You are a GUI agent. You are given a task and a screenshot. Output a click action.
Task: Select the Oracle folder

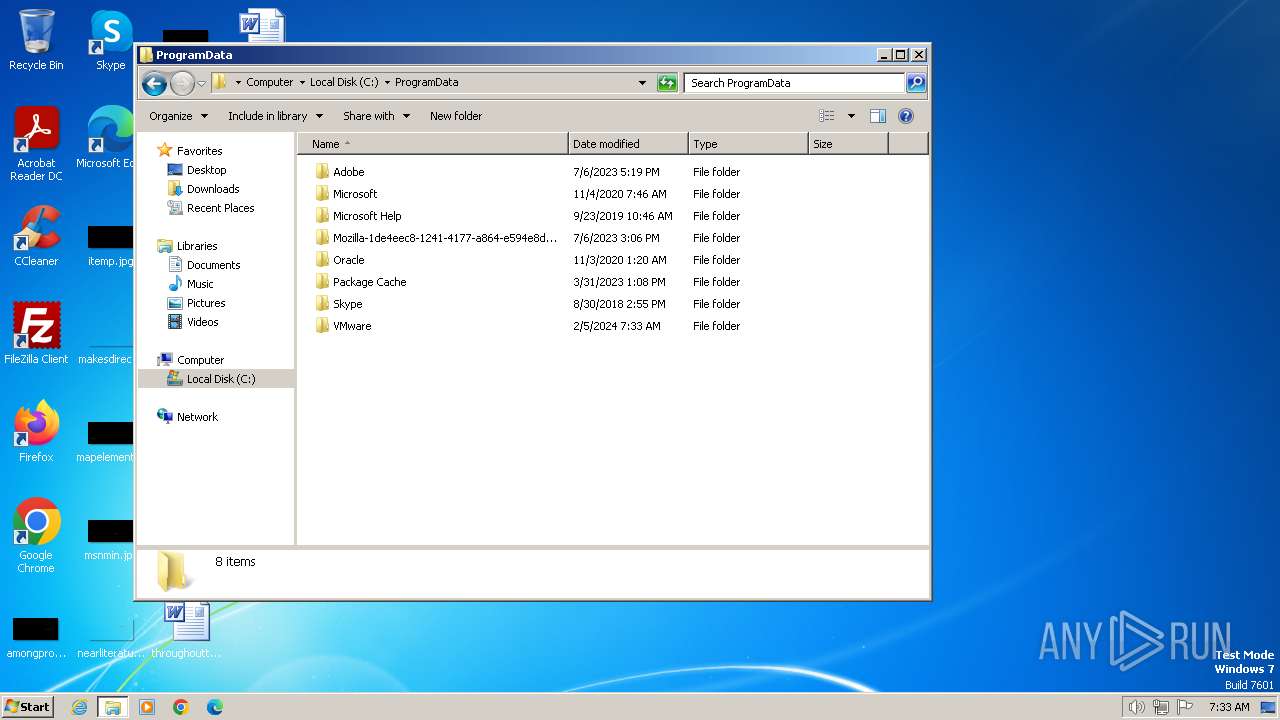(x=348, y=260)
